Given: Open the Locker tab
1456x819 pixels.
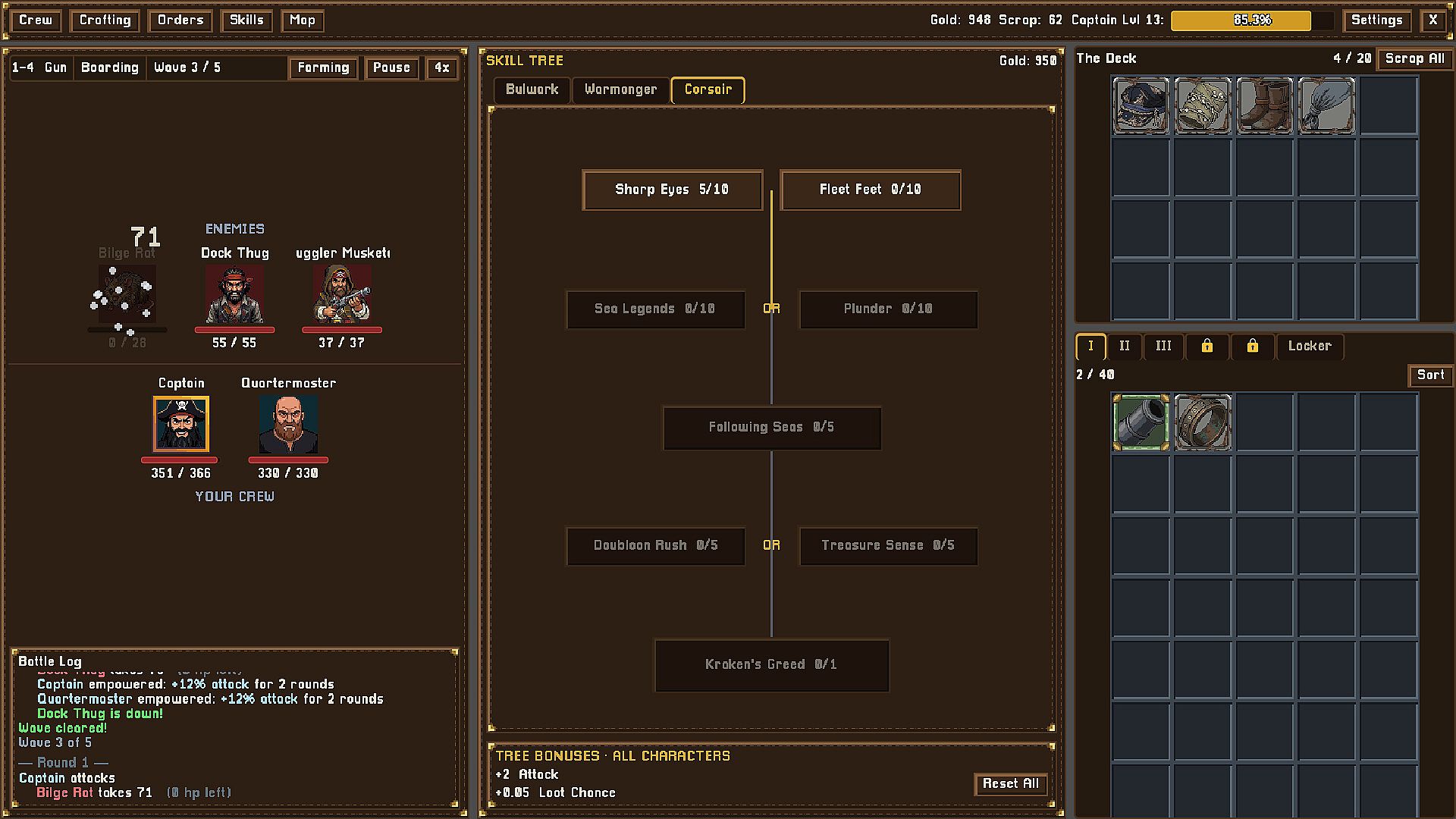Looking at the screenshot, I should [x=1310, y=347].
